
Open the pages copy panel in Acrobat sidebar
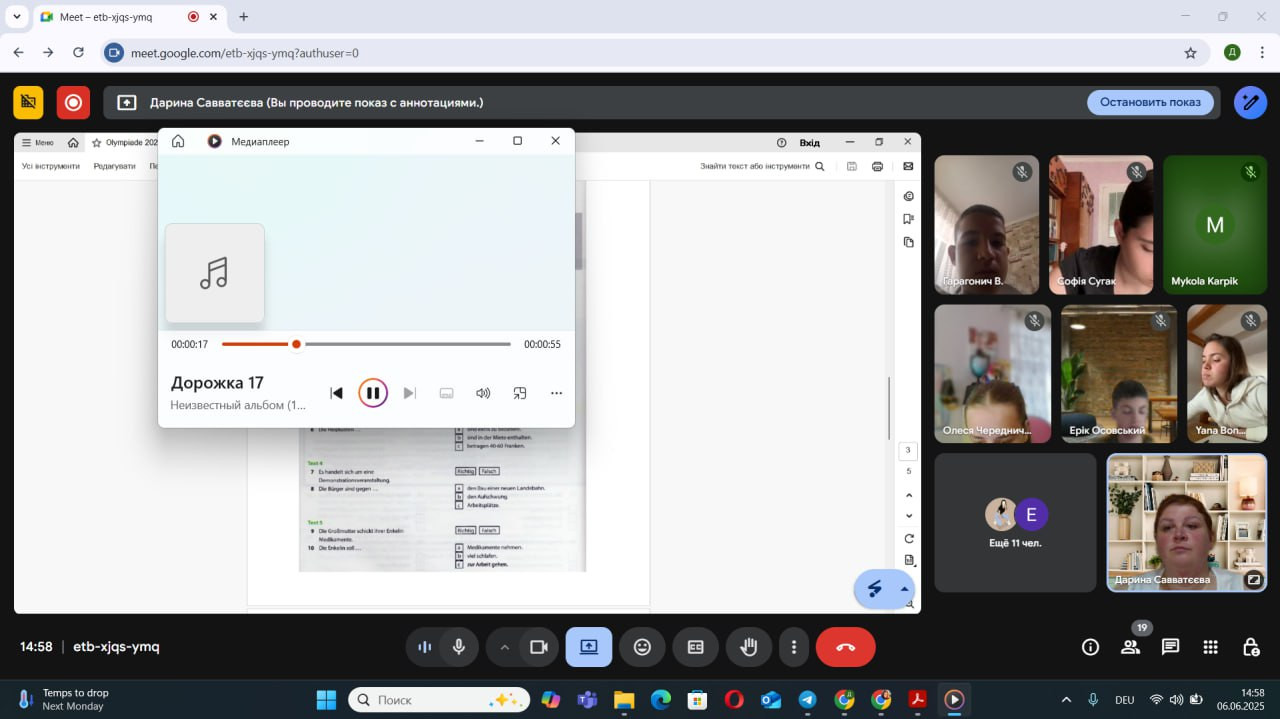point(908,242)
